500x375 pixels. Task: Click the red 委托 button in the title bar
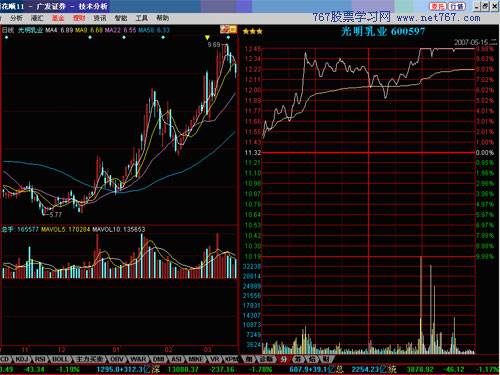(438, 6)
